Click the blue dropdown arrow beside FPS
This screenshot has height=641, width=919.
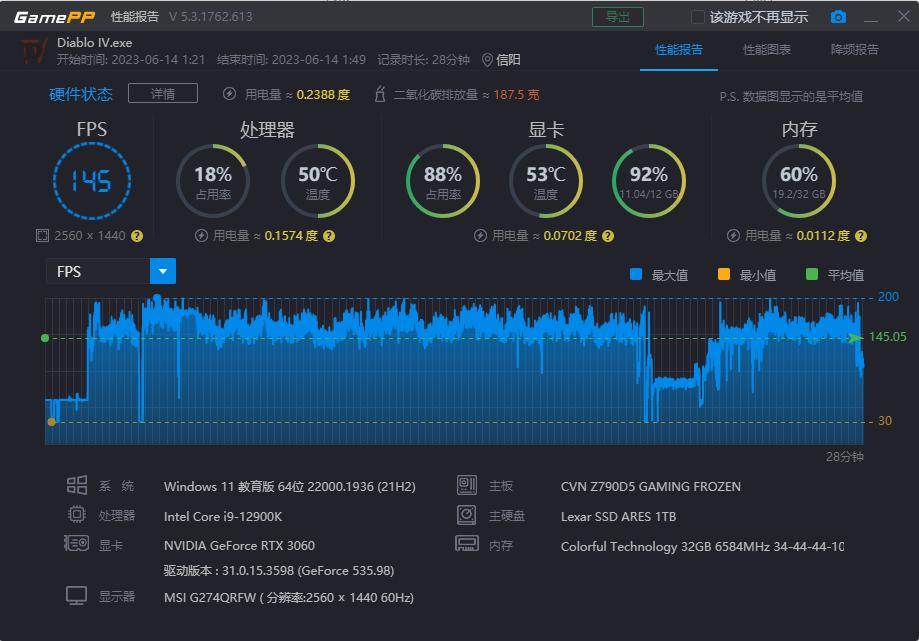[x=162, y=271]
